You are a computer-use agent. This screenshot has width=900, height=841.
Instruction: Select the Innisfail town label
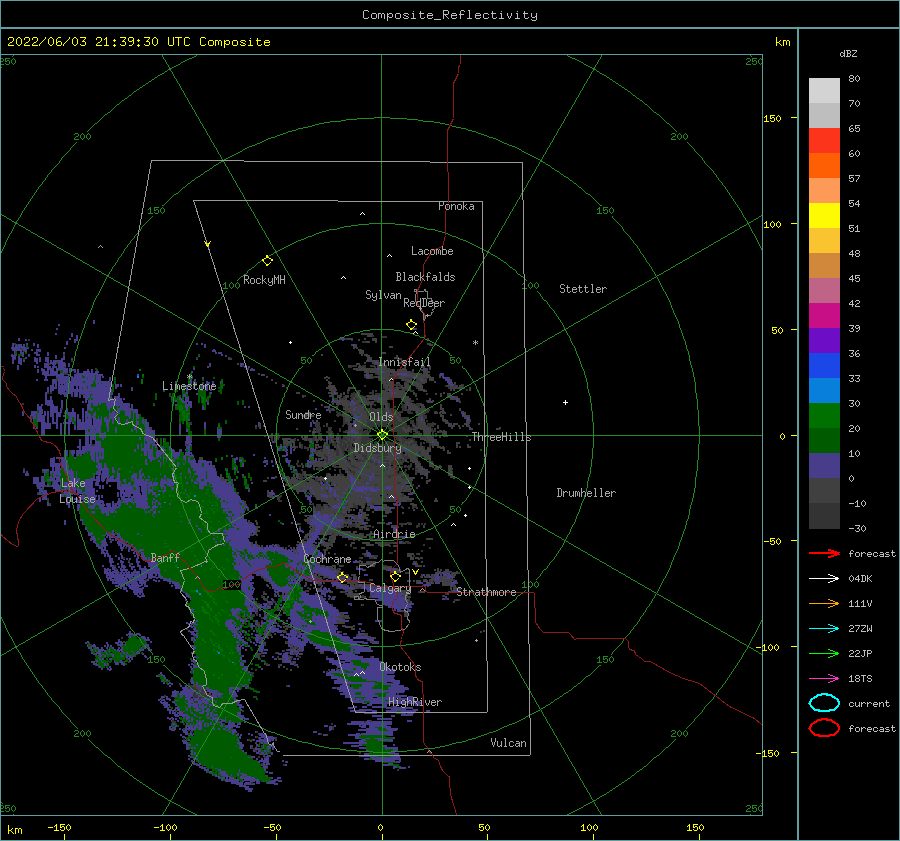pyautogui.click(x=404, y=362)
